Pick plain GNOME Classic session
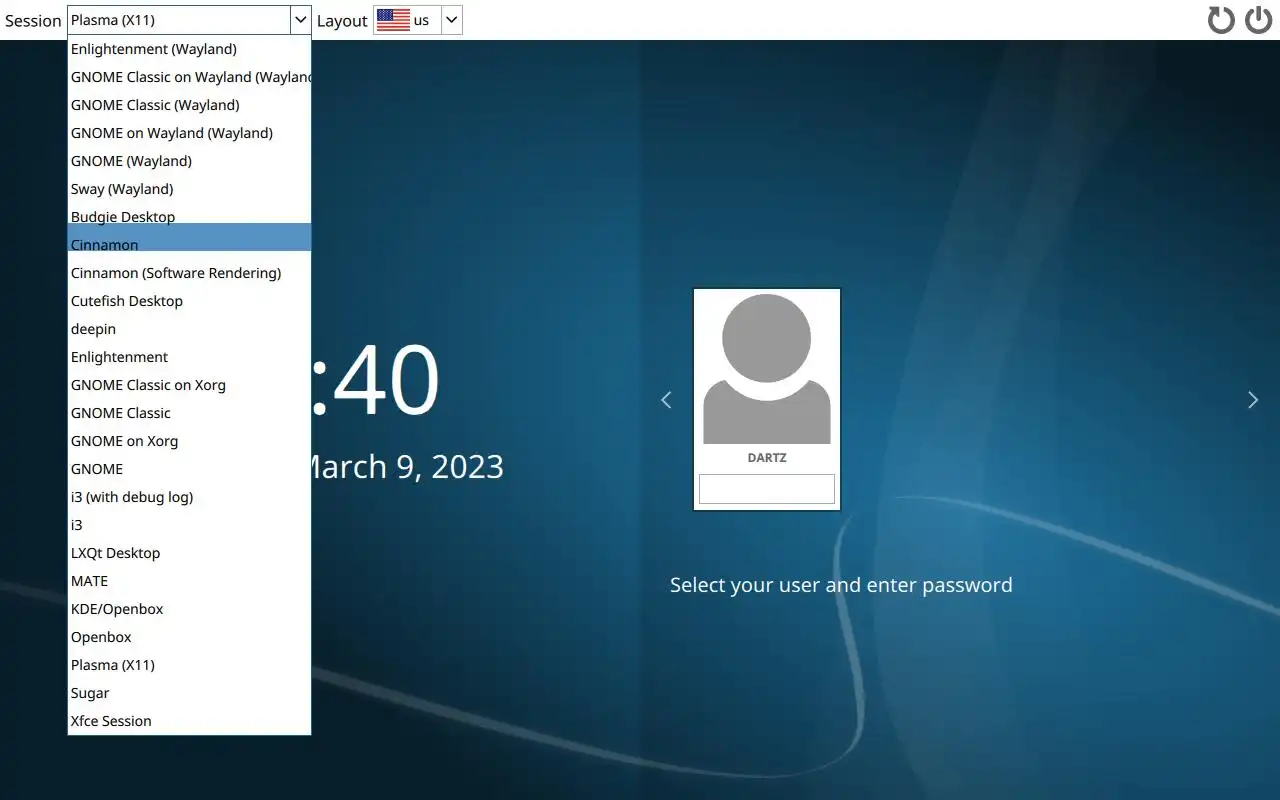The image size is (1280, 800). (189, 413)
